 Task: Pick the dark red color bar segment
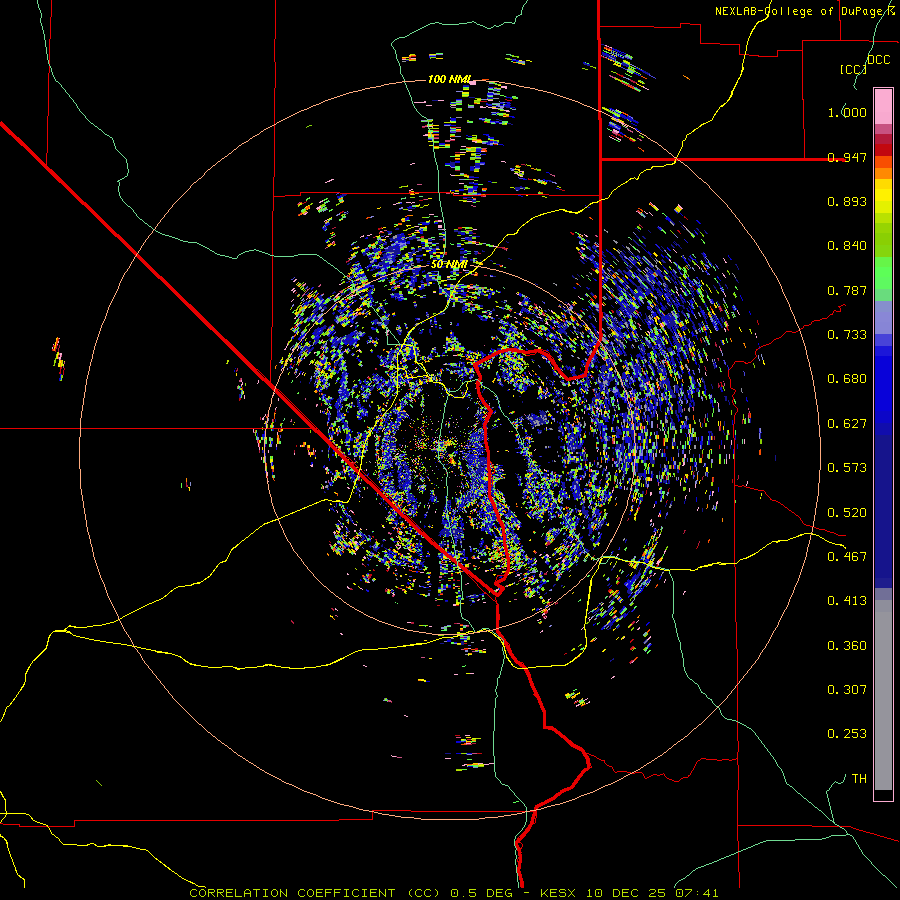883,150
